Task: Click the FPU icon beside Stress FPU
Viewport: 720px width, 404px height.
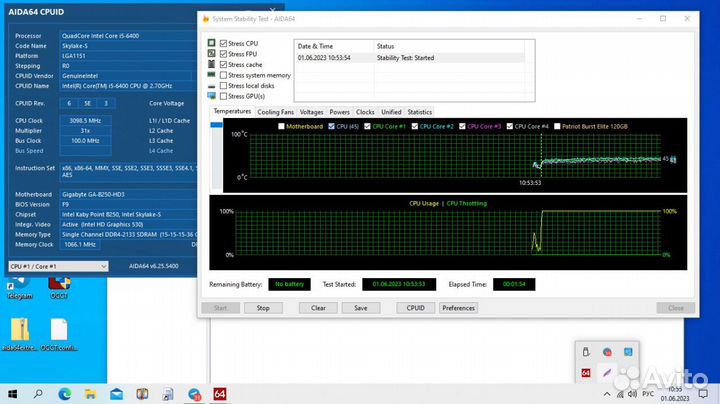Action: coord(211,53)
